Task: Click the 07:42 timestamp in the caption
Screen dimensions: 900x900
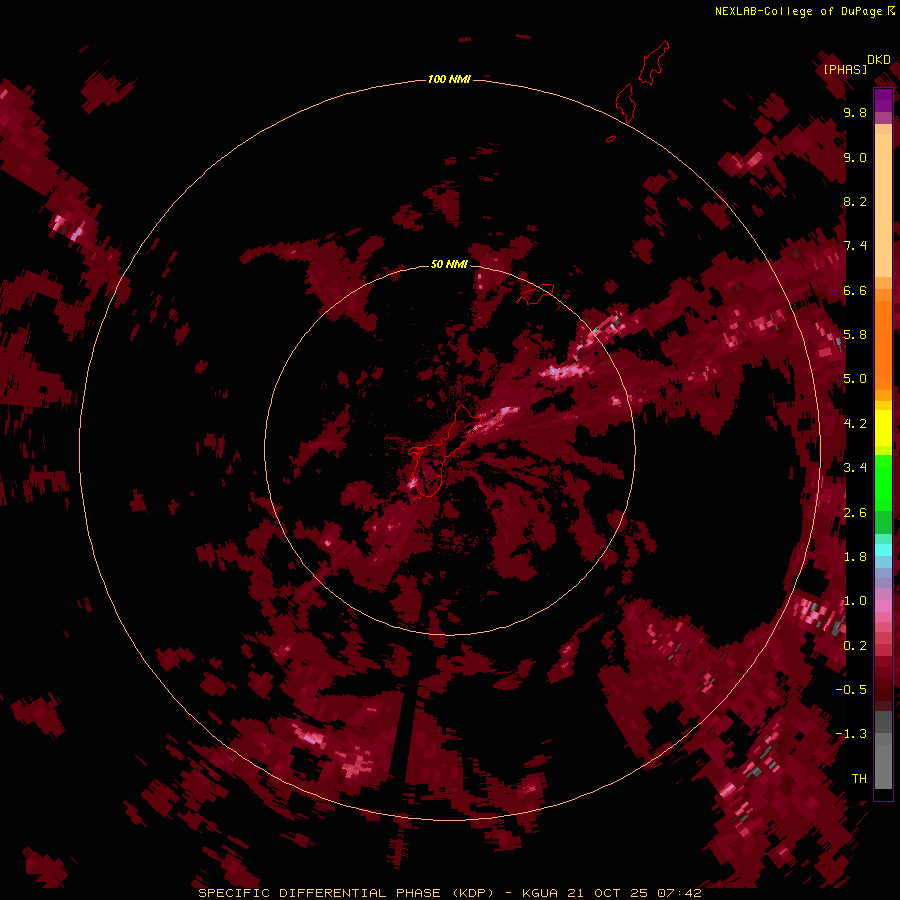Action: click(680, 893)
